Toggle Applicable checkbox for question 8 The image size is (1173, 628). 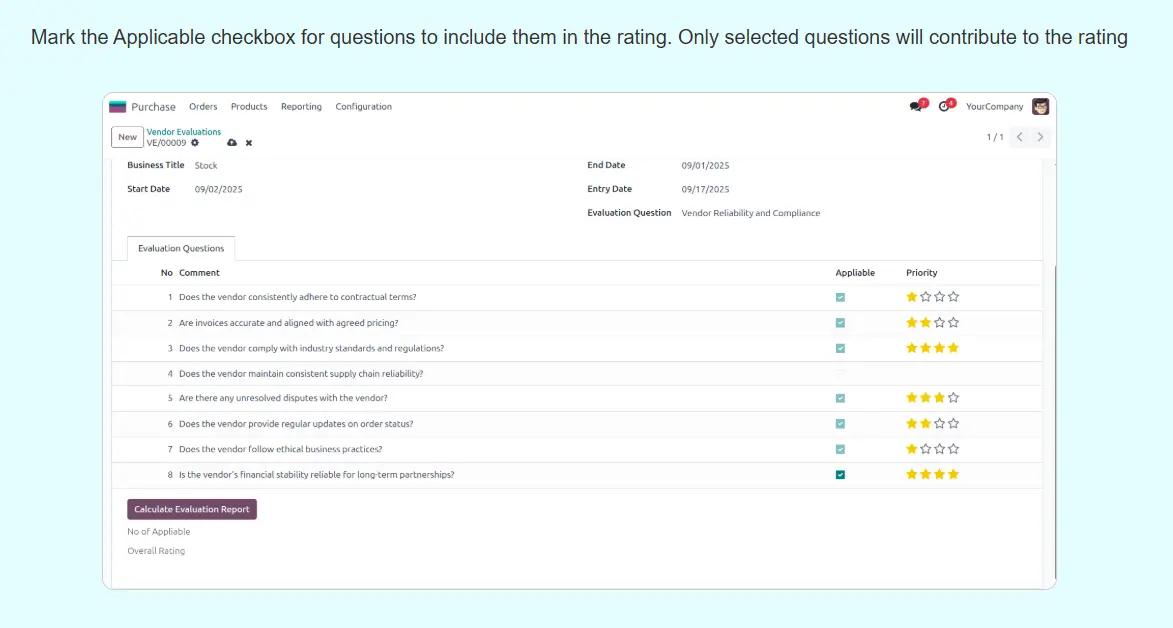(x=840, y=475)
